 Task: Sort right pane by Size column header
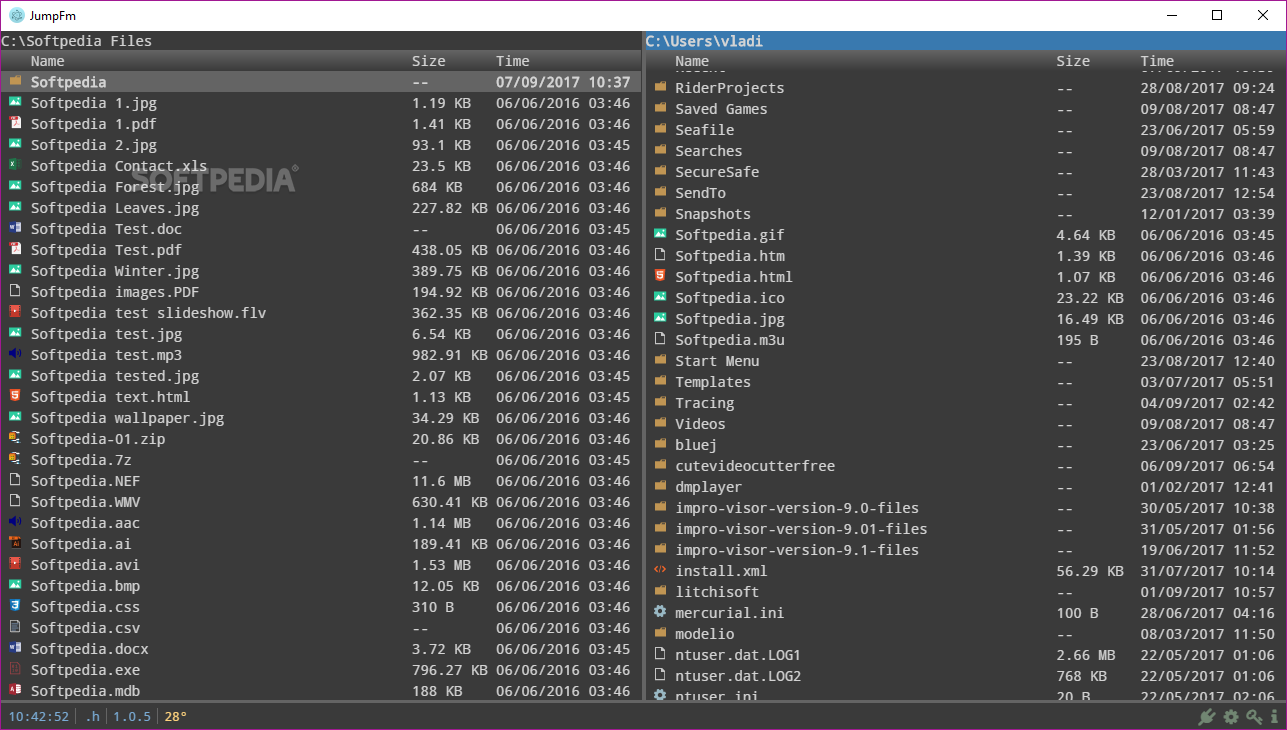pos(1073,61)
